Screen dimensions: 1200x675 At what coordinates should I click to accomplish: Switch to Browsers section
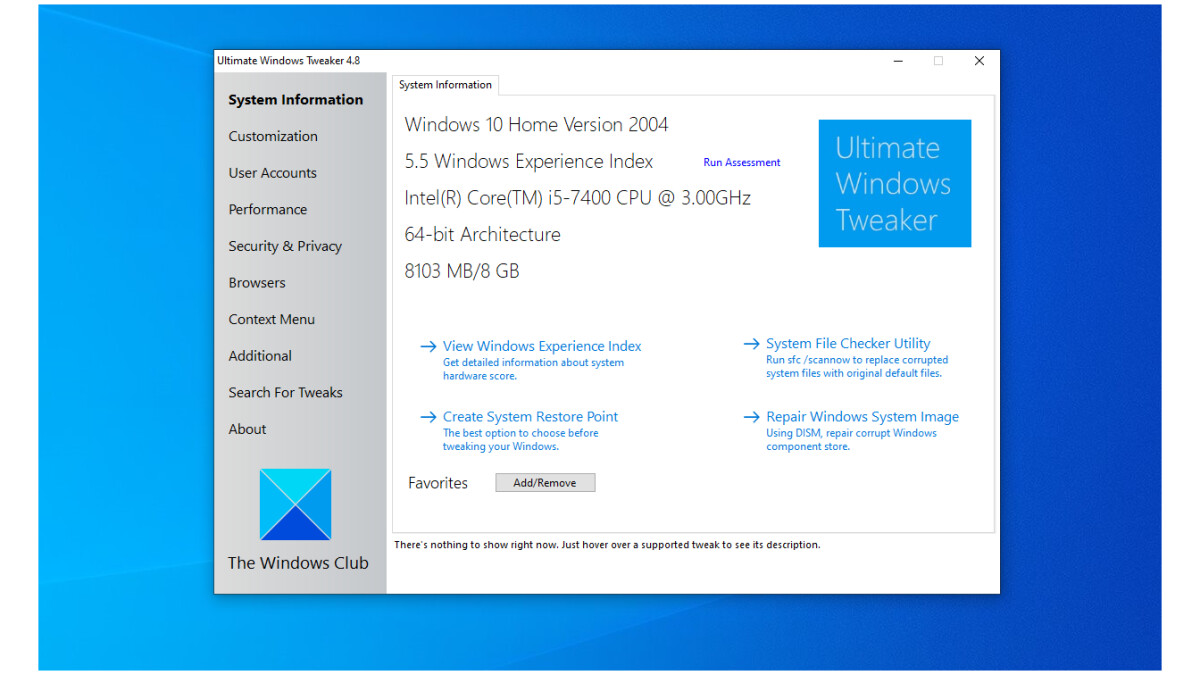[x=257, y=283]
